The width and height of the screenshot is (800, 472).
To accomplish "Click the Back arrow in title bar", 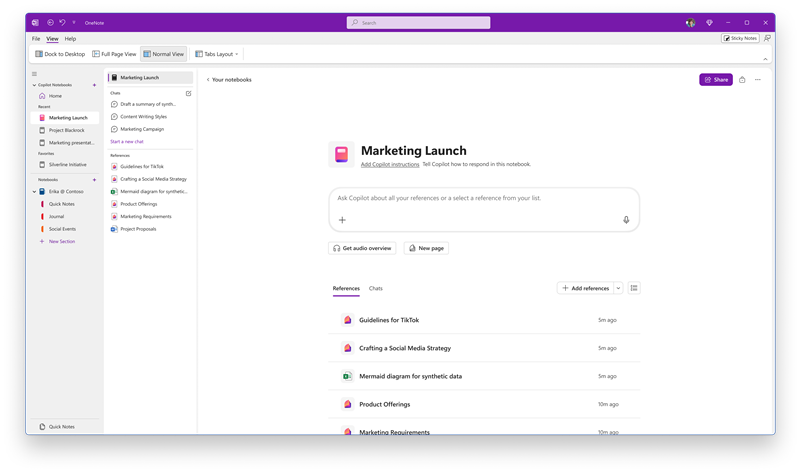I will coord(50,22).
